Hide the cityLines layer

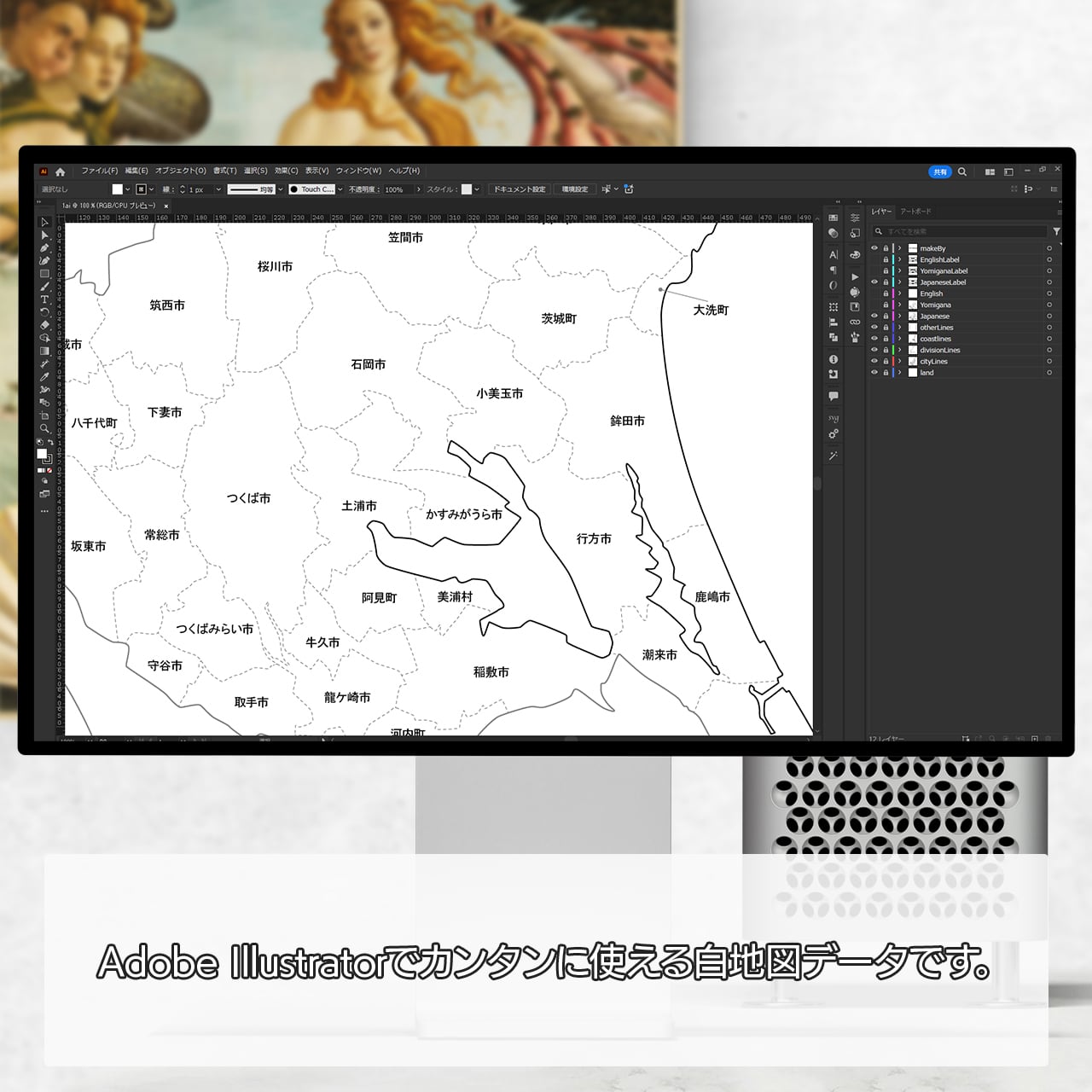(874, 361)
